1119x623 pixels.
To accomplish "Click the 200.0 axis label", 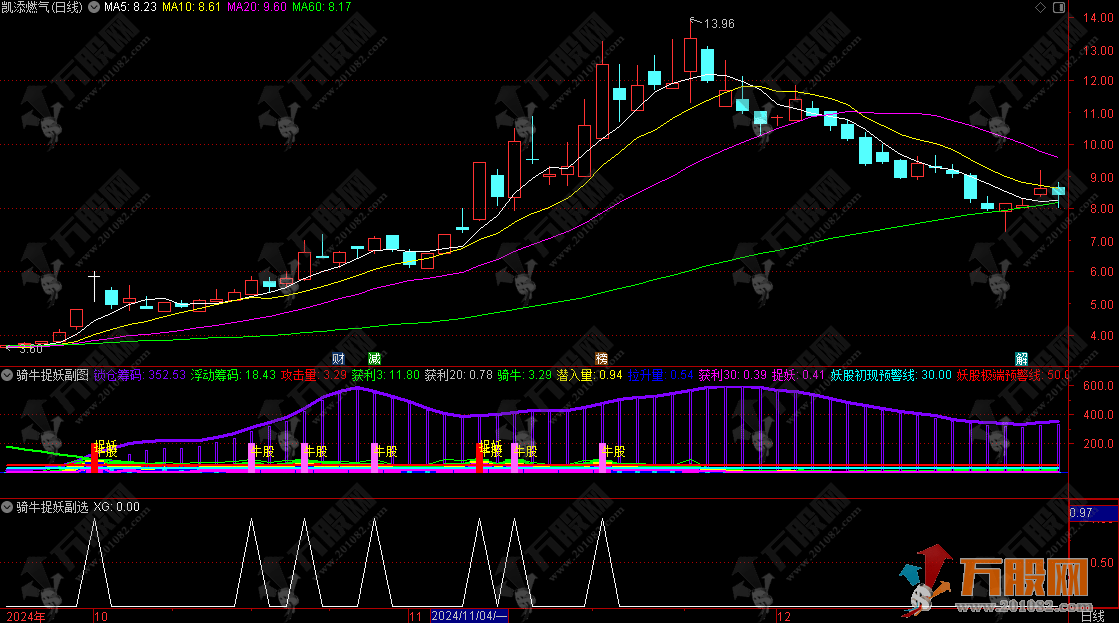I will point(1098,443).
